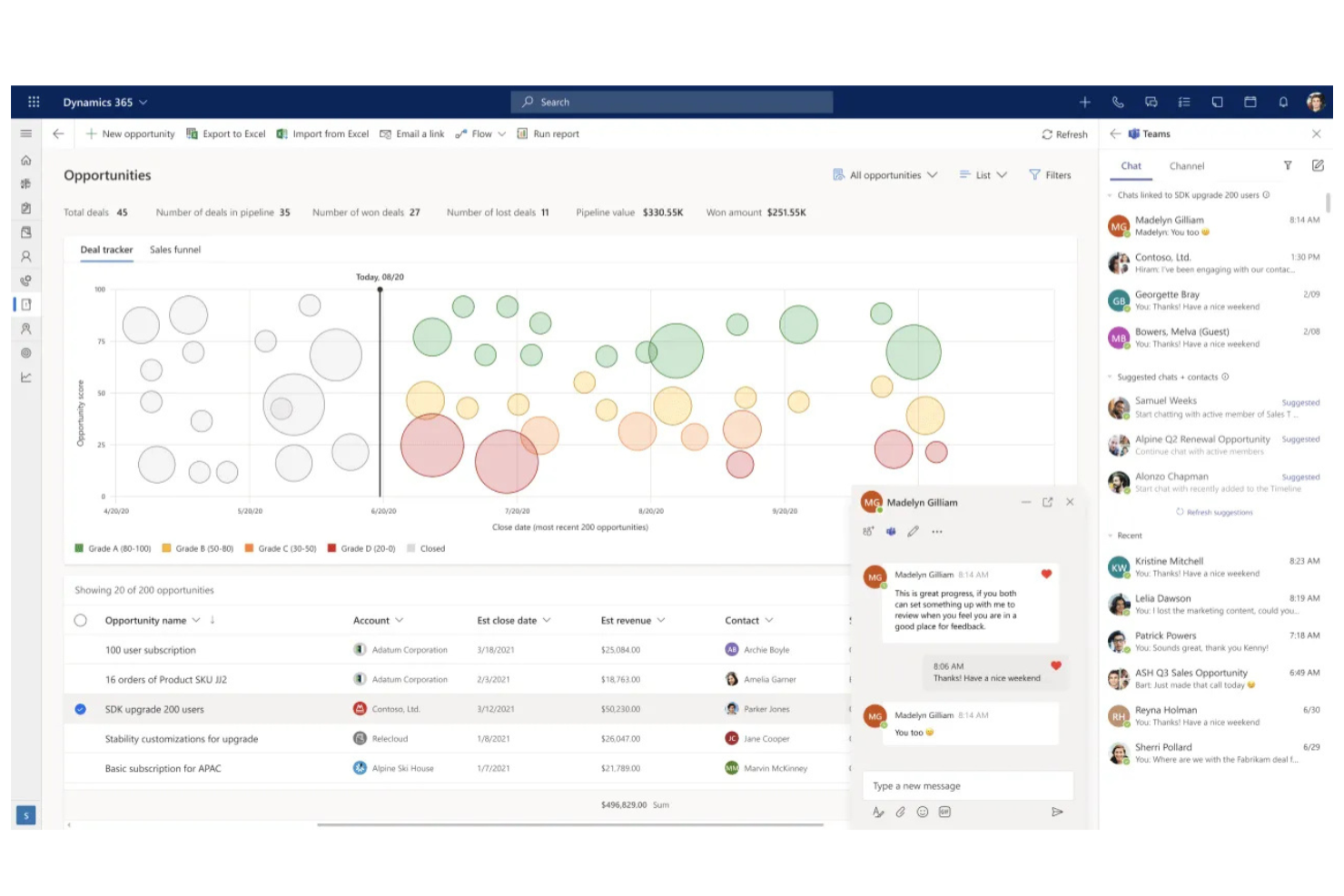Select the GIF icon in the chat composer
The image size is (1344, 896).
[944, 812]
